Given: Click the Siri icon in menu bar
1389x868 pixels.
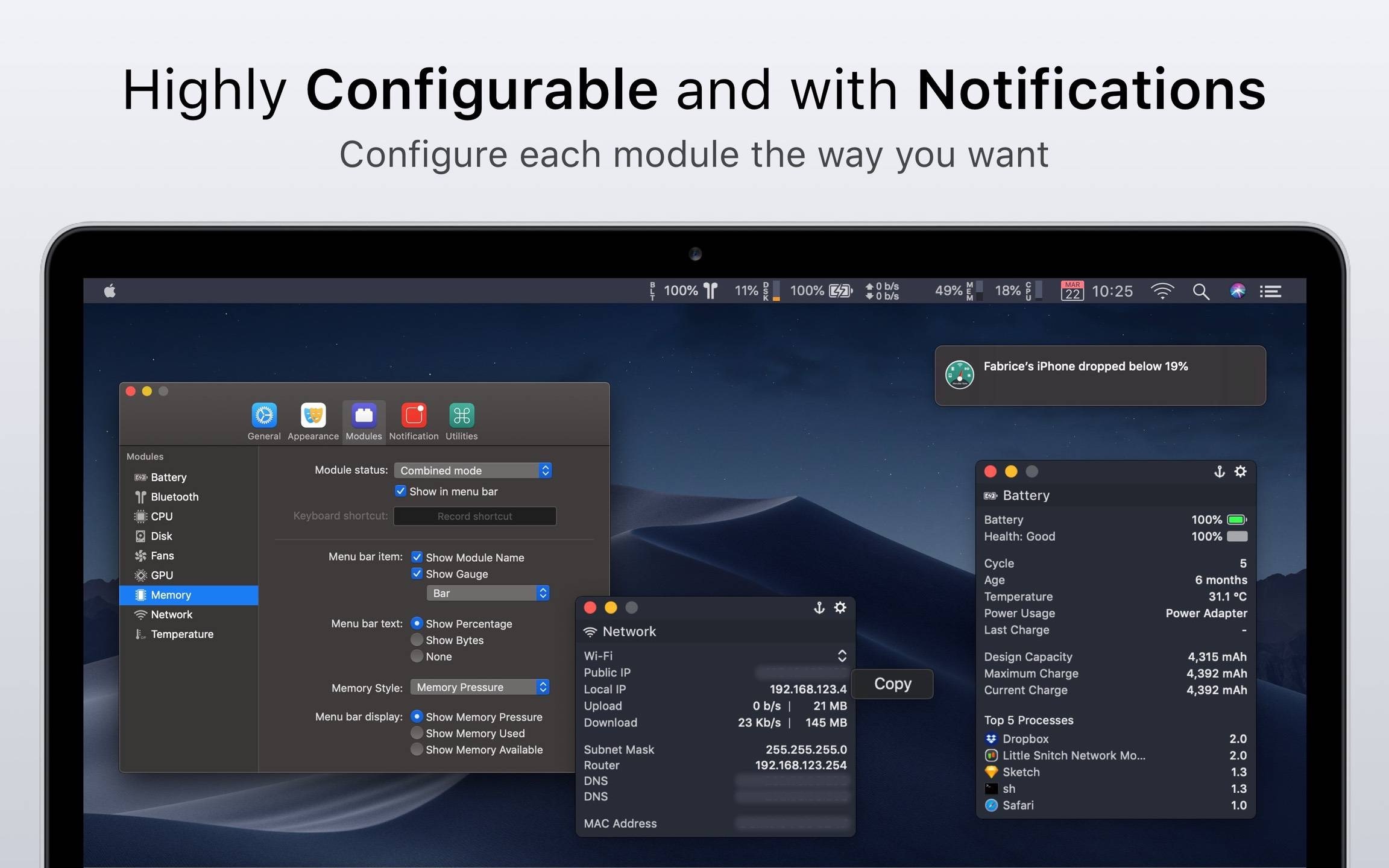Looking at the screenshot, I should pos(1237,292).
